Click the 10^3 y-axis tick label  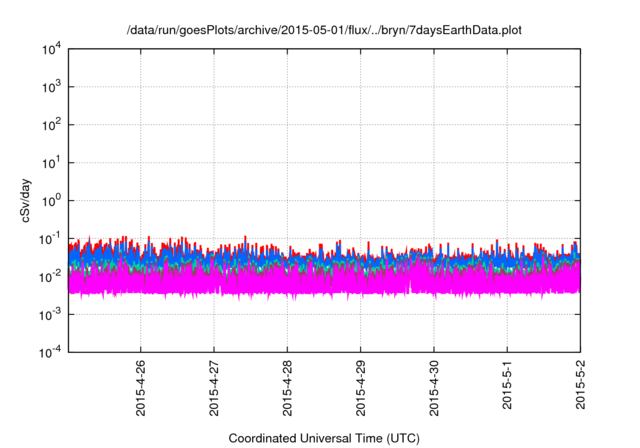(52, 87)
